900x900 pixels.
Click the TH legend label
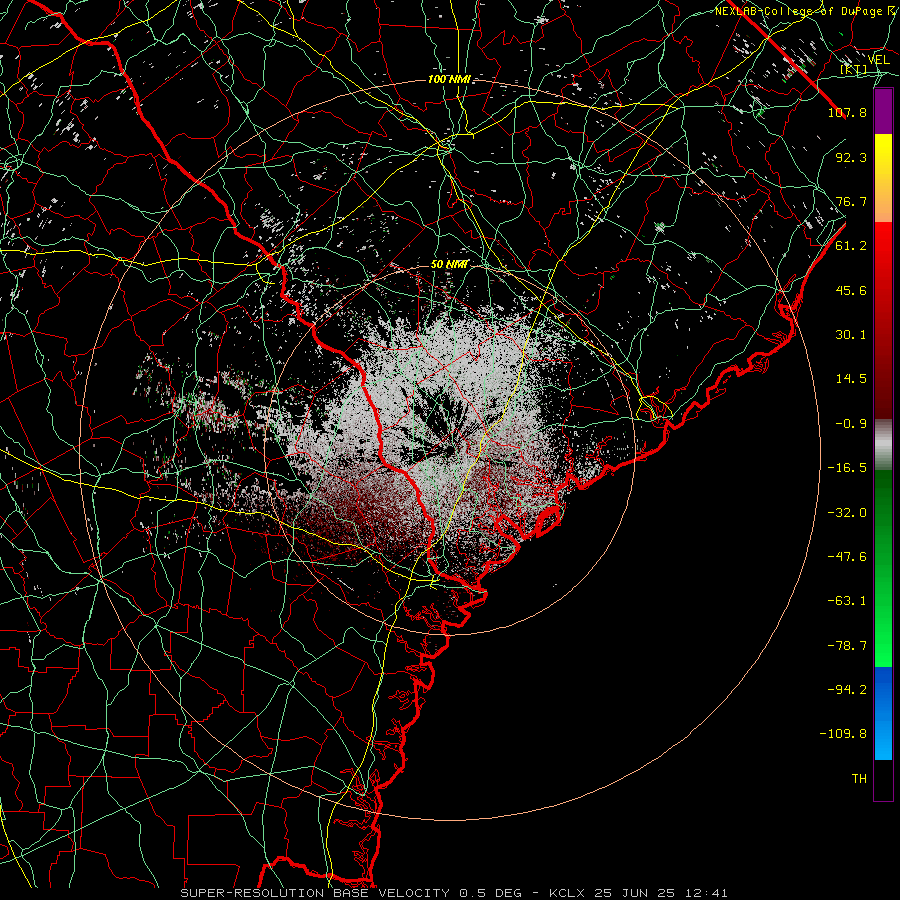[x=859, y=779]
